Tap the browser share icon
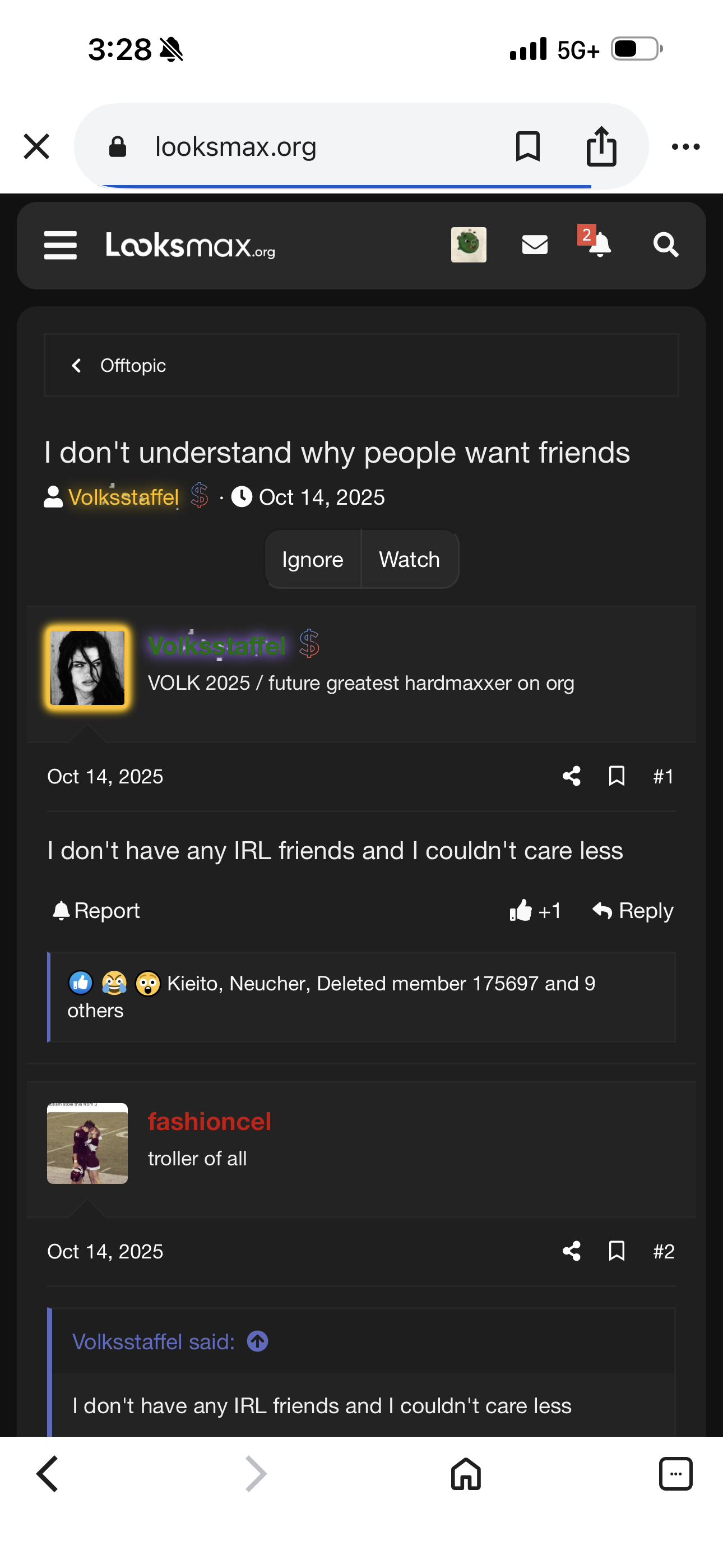Image resolution: width=723 pixels, height=1568 pixels. tap(601, 146)
